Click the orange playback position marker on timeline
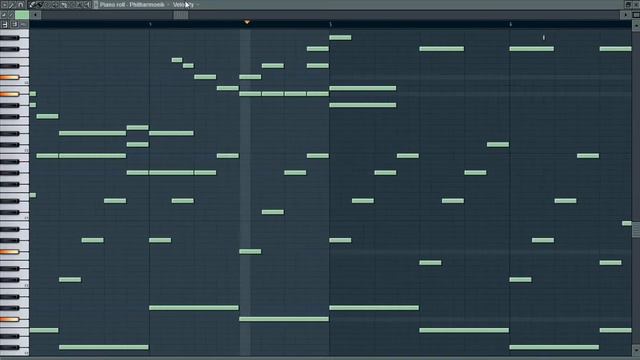This screenshot has width=640, height=360. point(247,22)
